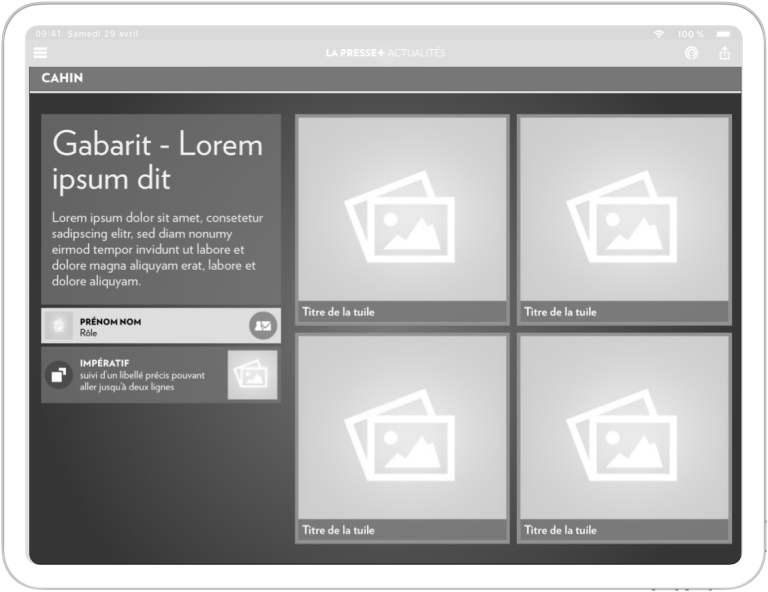This screenshot has height=592, width=768.
Task: Check the Wi-Fi status icon
Action: click(x=658, y=34)
